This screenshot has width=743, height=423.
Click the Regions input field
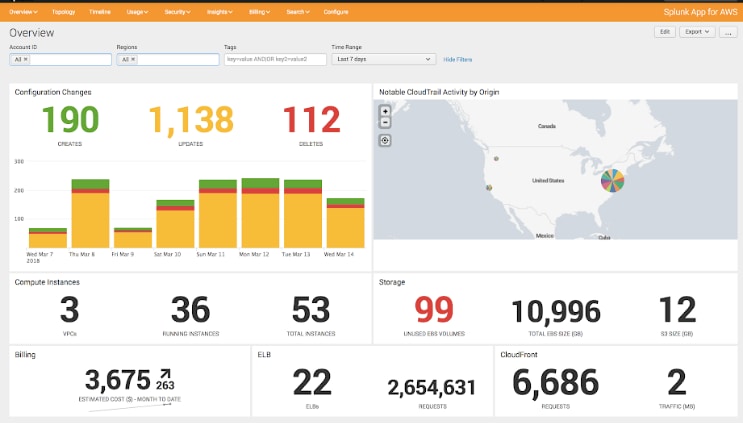point(168,59)
